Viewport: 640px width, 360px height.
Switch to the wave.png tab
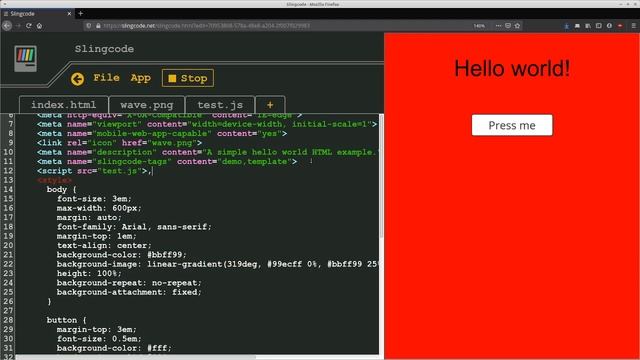coord(147,105)
